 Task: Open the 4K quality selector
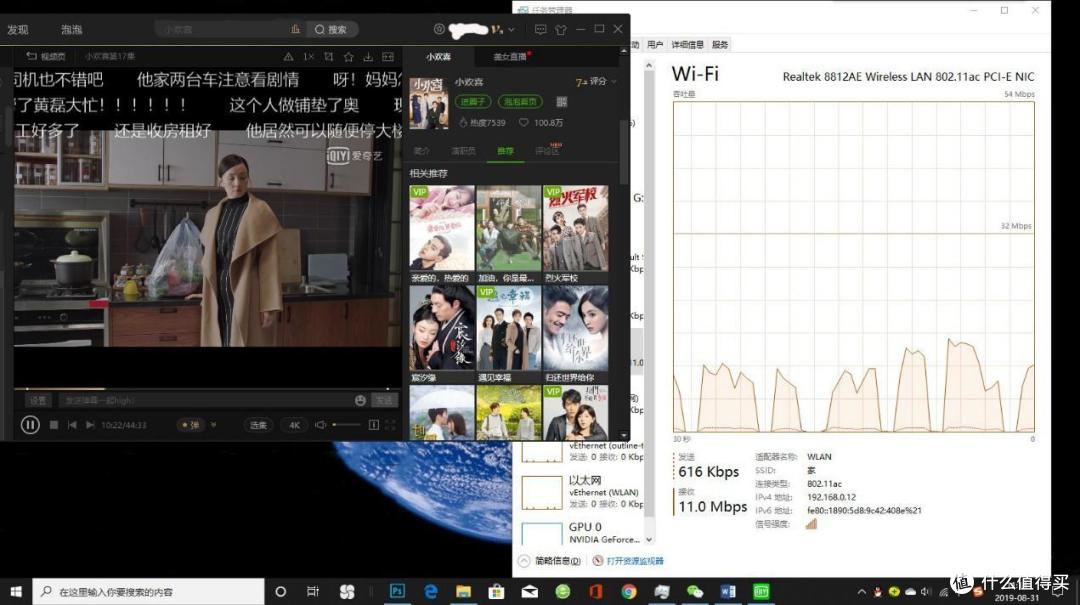(294, 425)
